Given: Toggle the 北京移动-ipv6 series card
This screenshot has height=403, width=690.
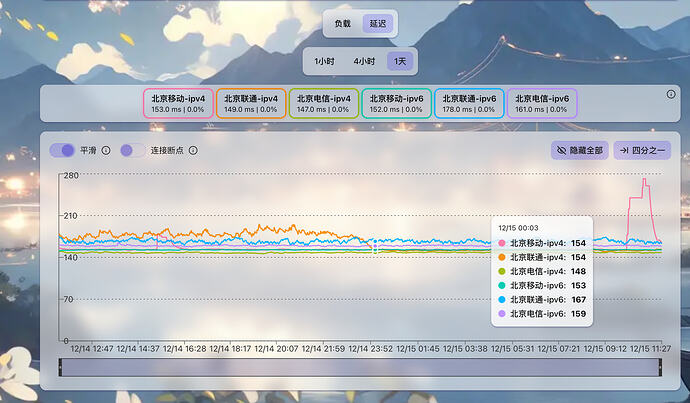Looking at the screenshot, I should coord(396,103).
